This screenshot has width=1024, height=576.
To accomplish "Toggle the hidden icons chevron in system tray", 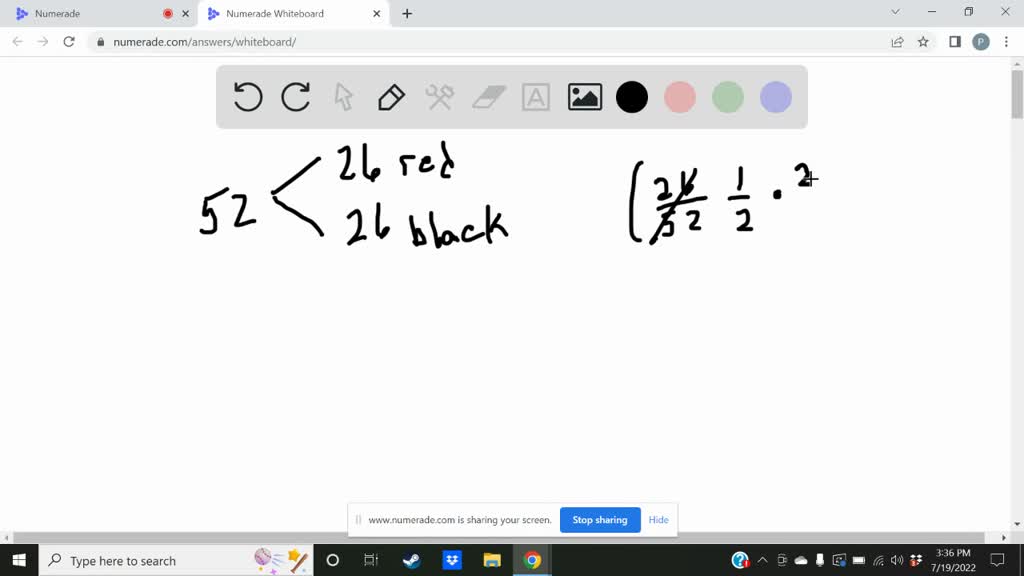I will (762, 560).
